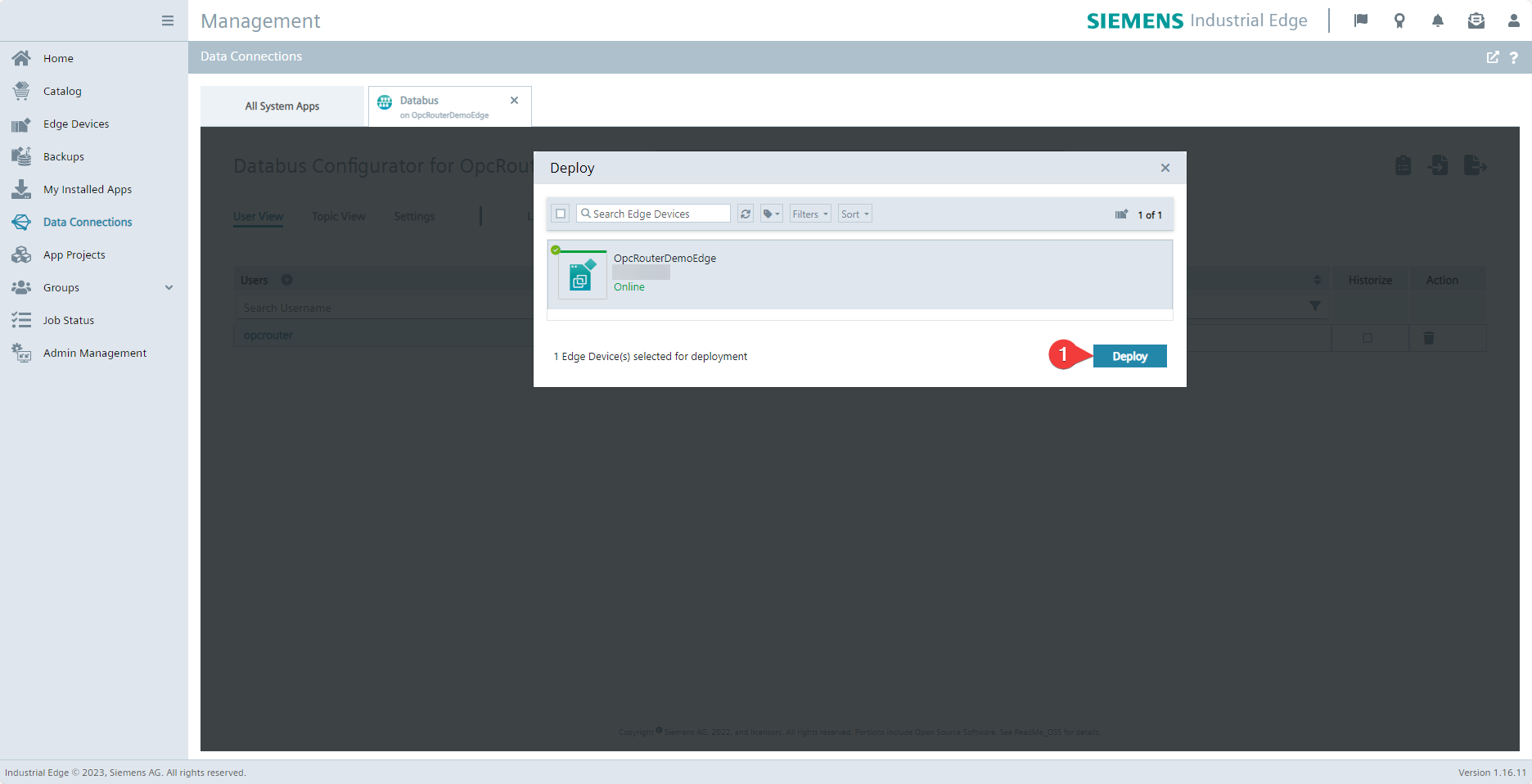The width and height of the screenshot is (1532, 784).
Task: Open the user profile icon
Action: pyautogui.click(x=1513, y=20)
